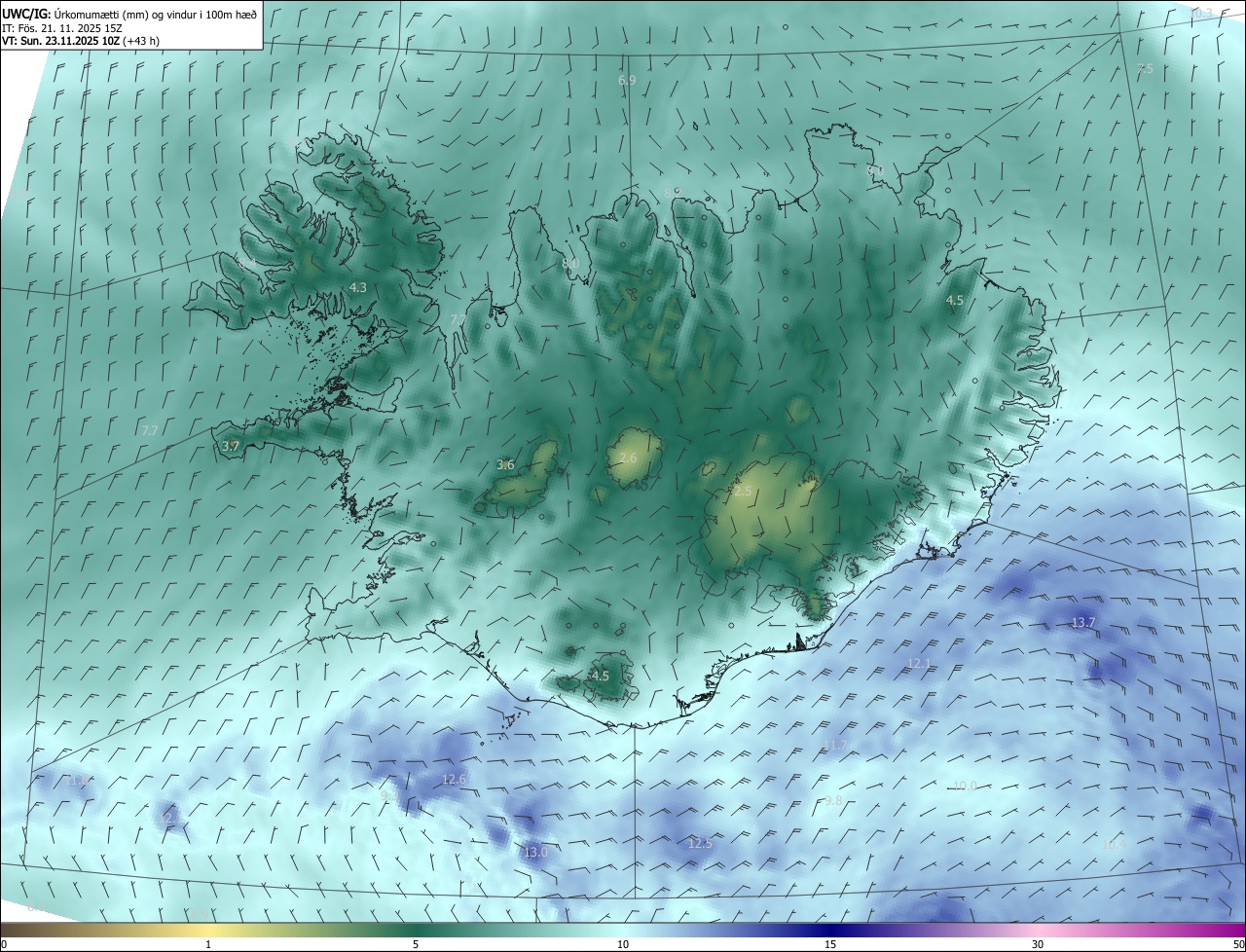Screen dimensions: 1246x952
Task: Click the UWC/IG Úrkomumætti title text
Action: tap(129, 14)
